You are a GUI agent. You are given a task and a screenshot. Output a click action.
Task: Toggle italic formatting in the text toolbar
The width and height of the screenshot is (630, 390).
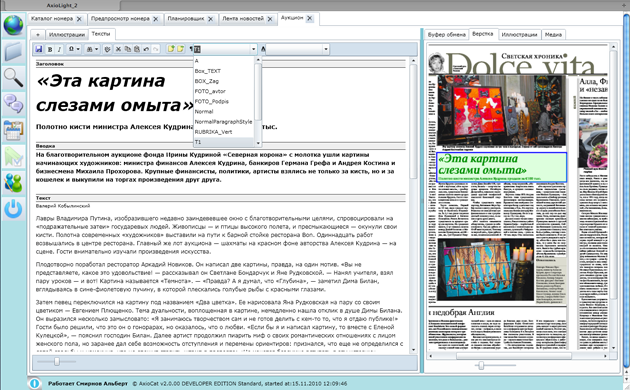pyautogui.click(x=59, y=49)
